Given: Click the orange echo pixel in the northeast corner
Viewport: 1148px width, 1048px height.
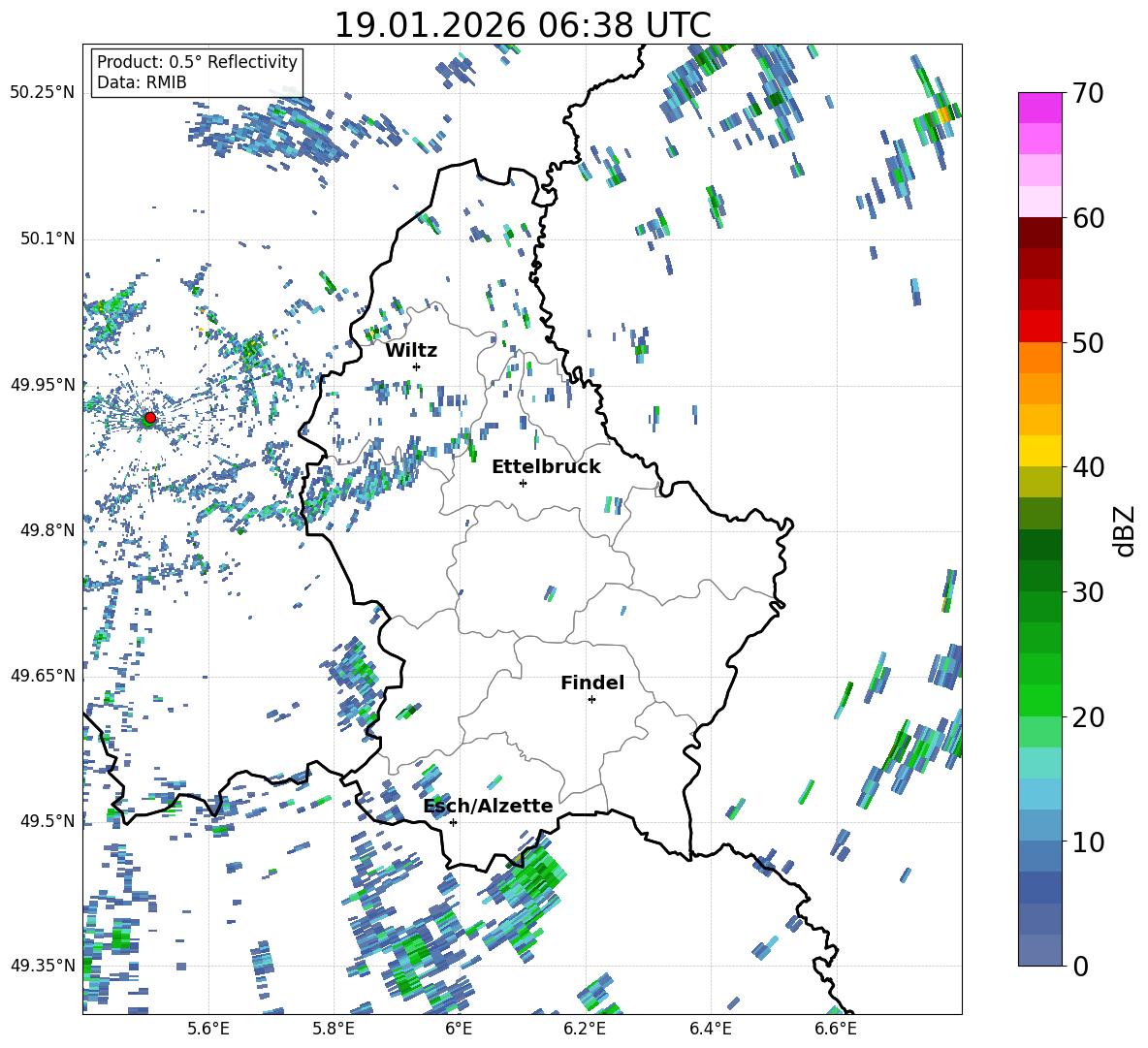Looking at the screenshot, I should click(945, 114).
